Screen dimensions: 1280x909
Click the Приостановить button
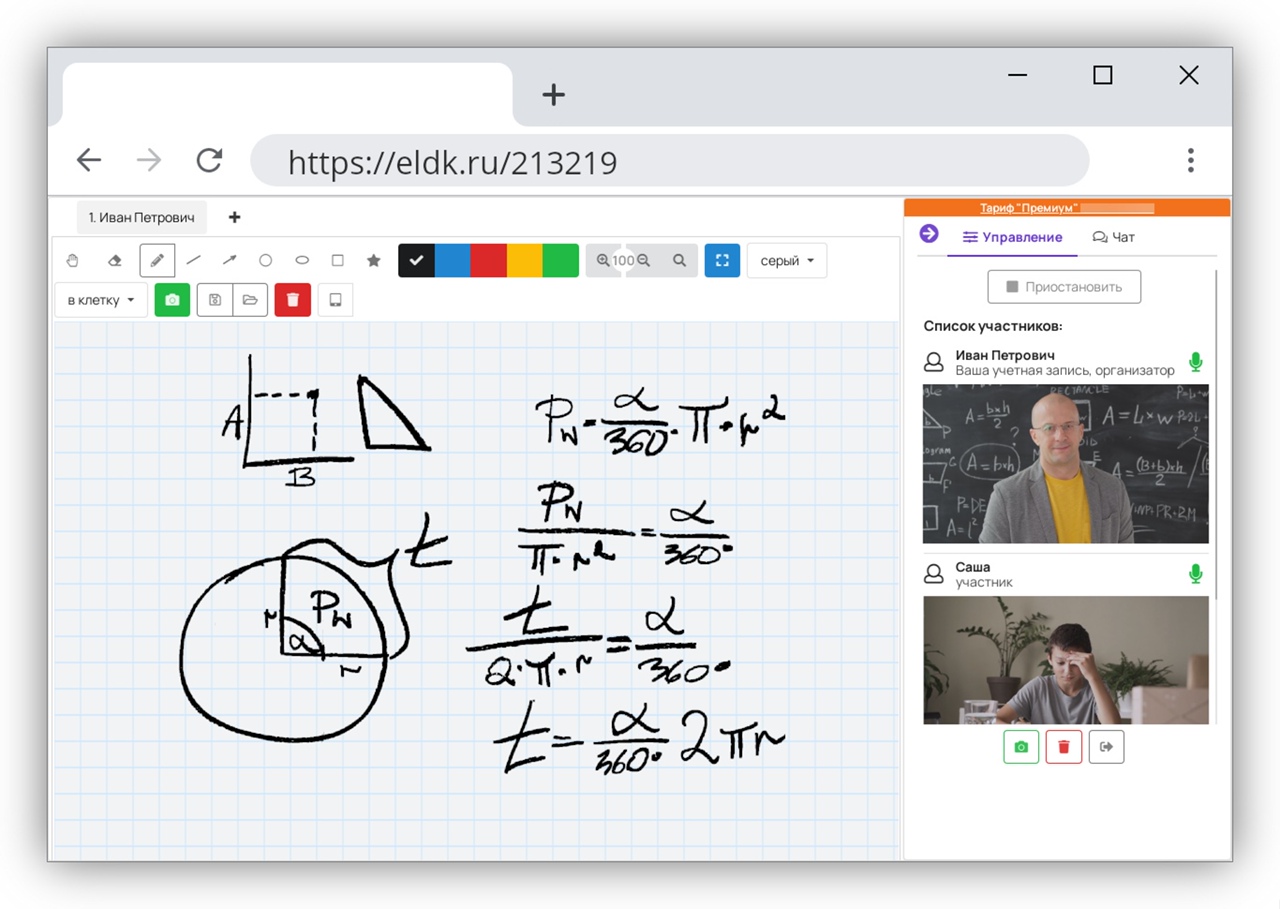[1064, 286]
